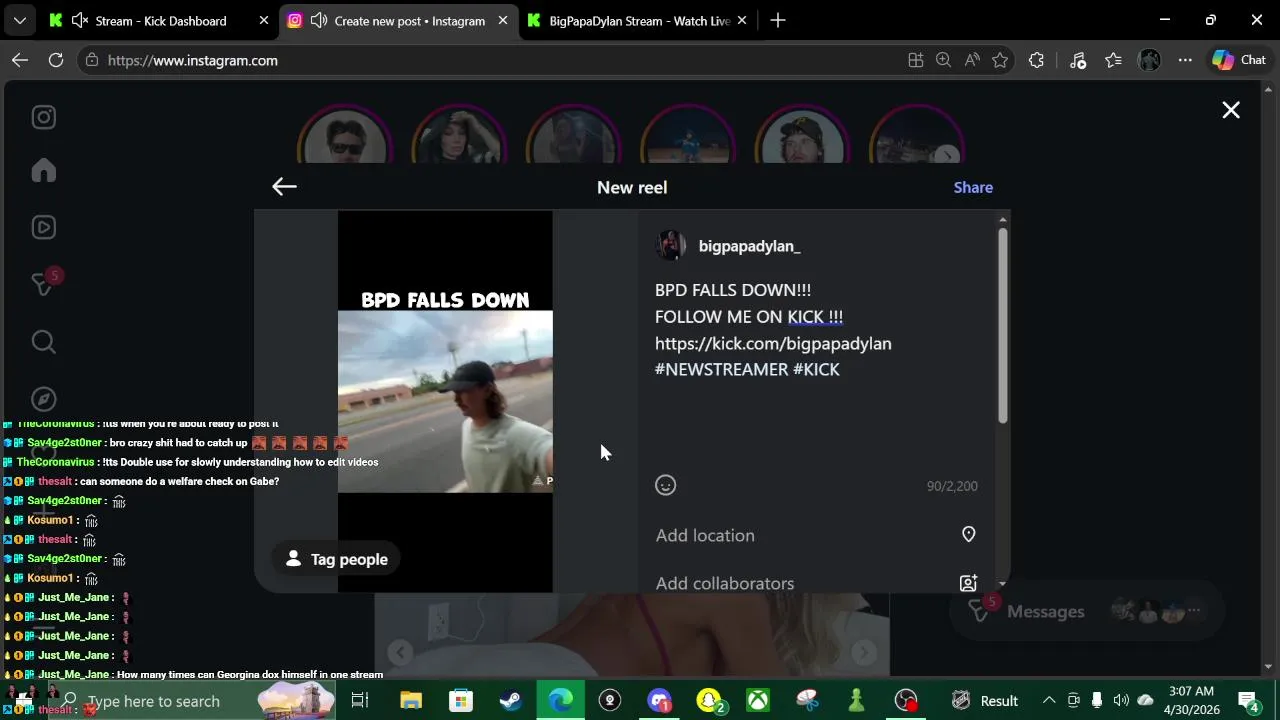
Task: Open Snapchat from the taskbar
Action: (709, 701)
